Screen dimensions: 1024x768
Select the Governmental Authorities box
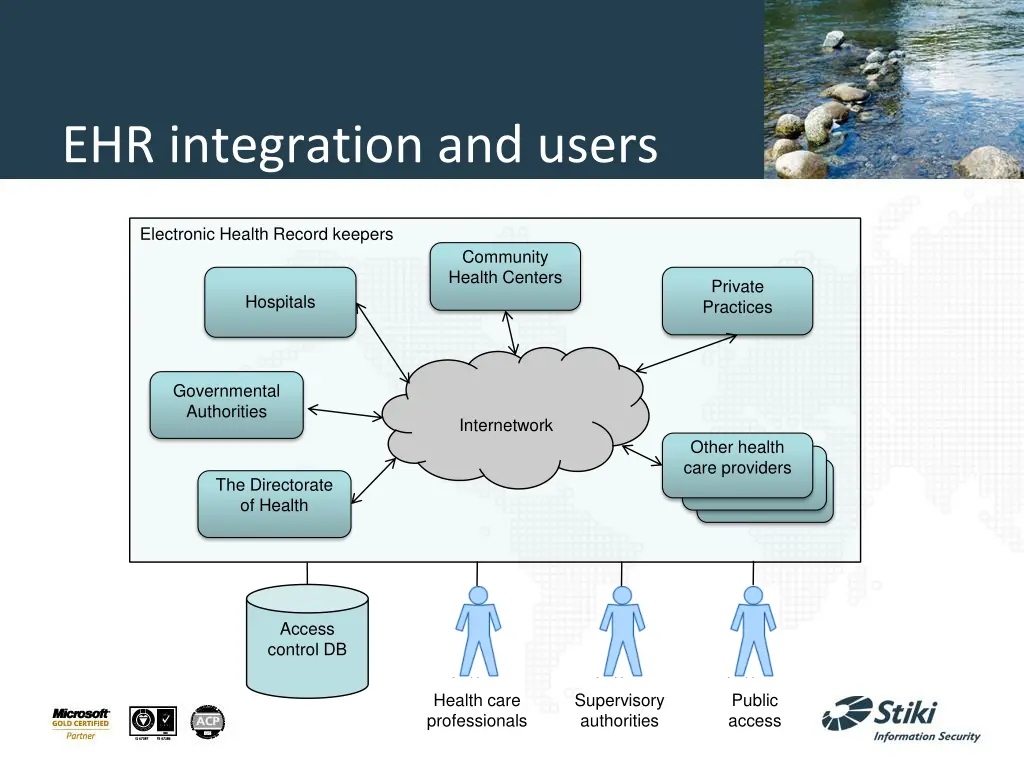(x=226, y=405)
